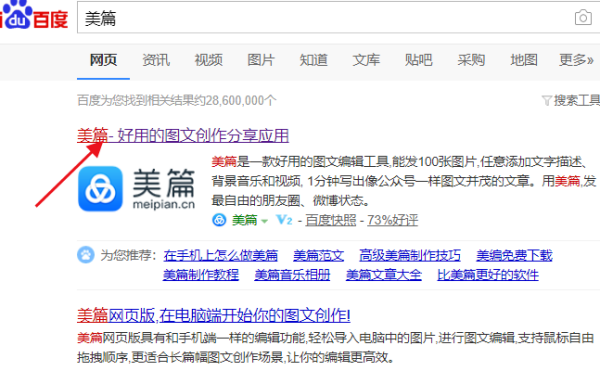Select the 网页 tab
Image resolution: width=600 pixels, height=371 pixels.
click(x=103, y=60)
